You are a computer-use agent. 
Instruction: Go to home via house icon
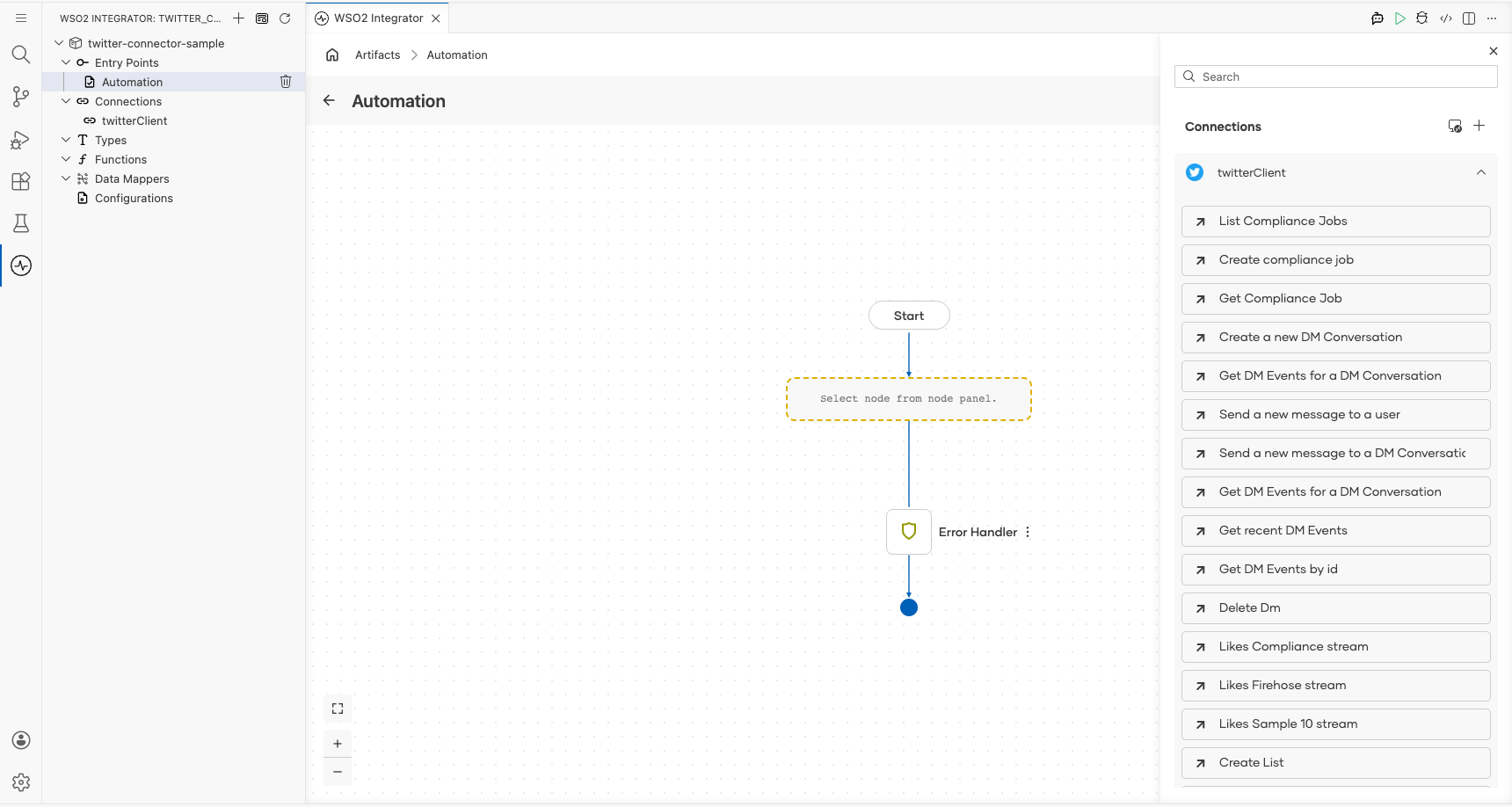tap(332, 55)
